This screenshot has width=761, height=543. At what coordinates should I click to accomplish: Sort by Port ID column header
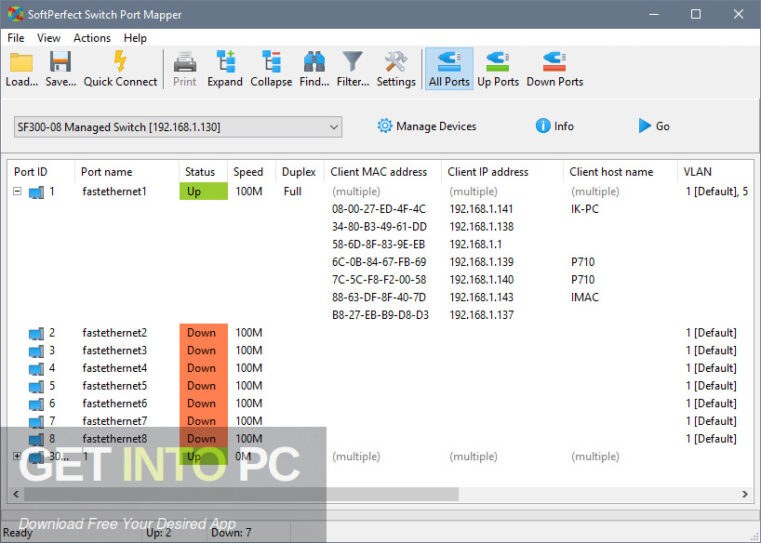tap(41, 172)
